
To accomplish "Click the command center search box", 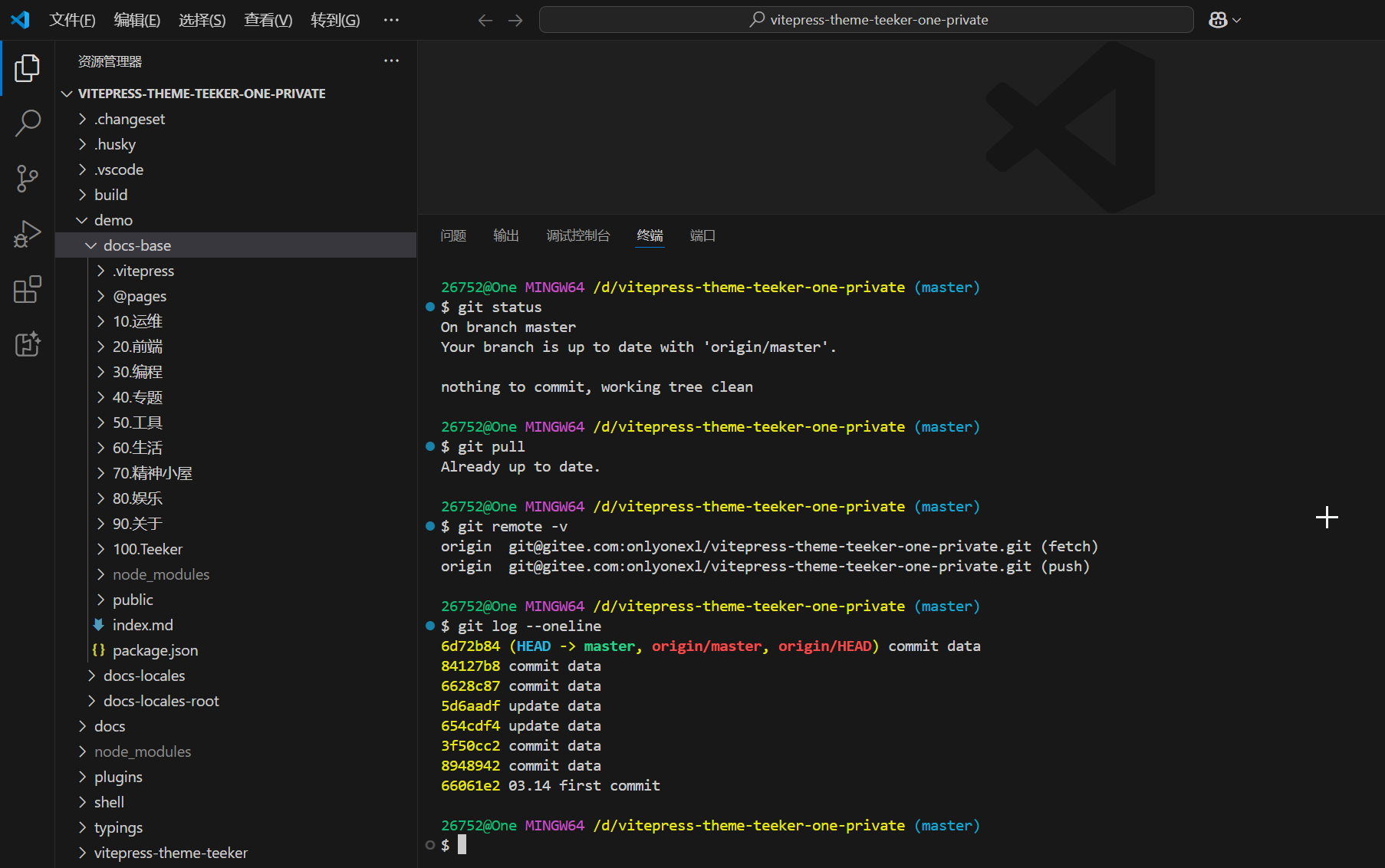I will (867, 20).
